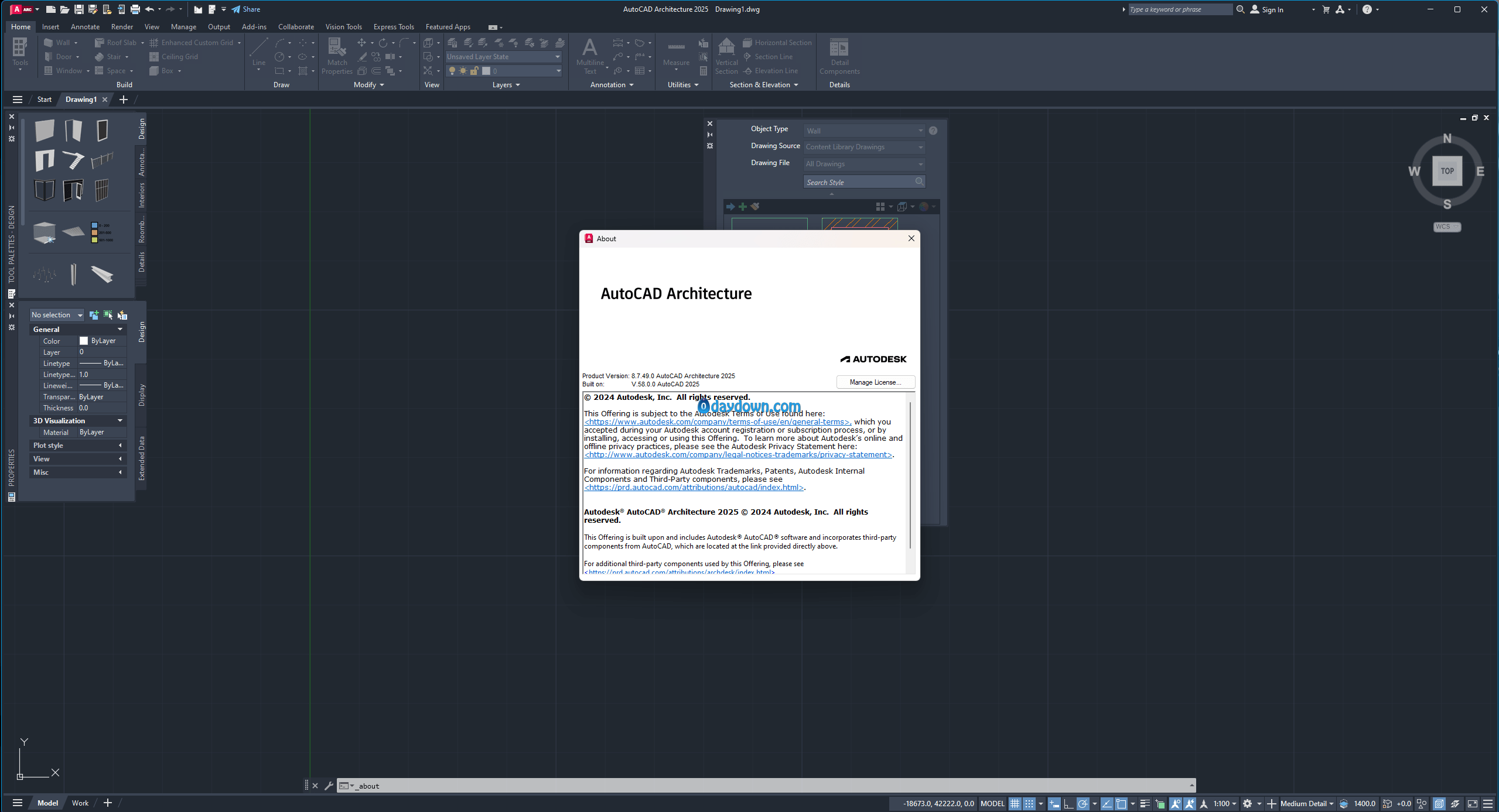Open the Measure utility
Image resolution: width=1499 pixels, height=812 pixels.
pyautogui.click(x=676, y=53)
